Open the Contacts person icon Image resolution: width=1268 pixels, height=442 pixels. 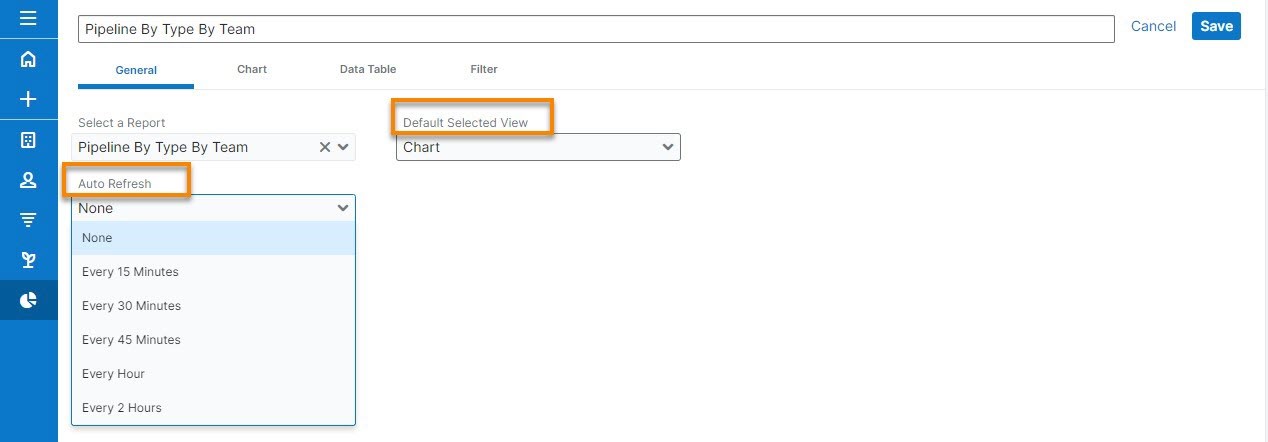(28, 180)
